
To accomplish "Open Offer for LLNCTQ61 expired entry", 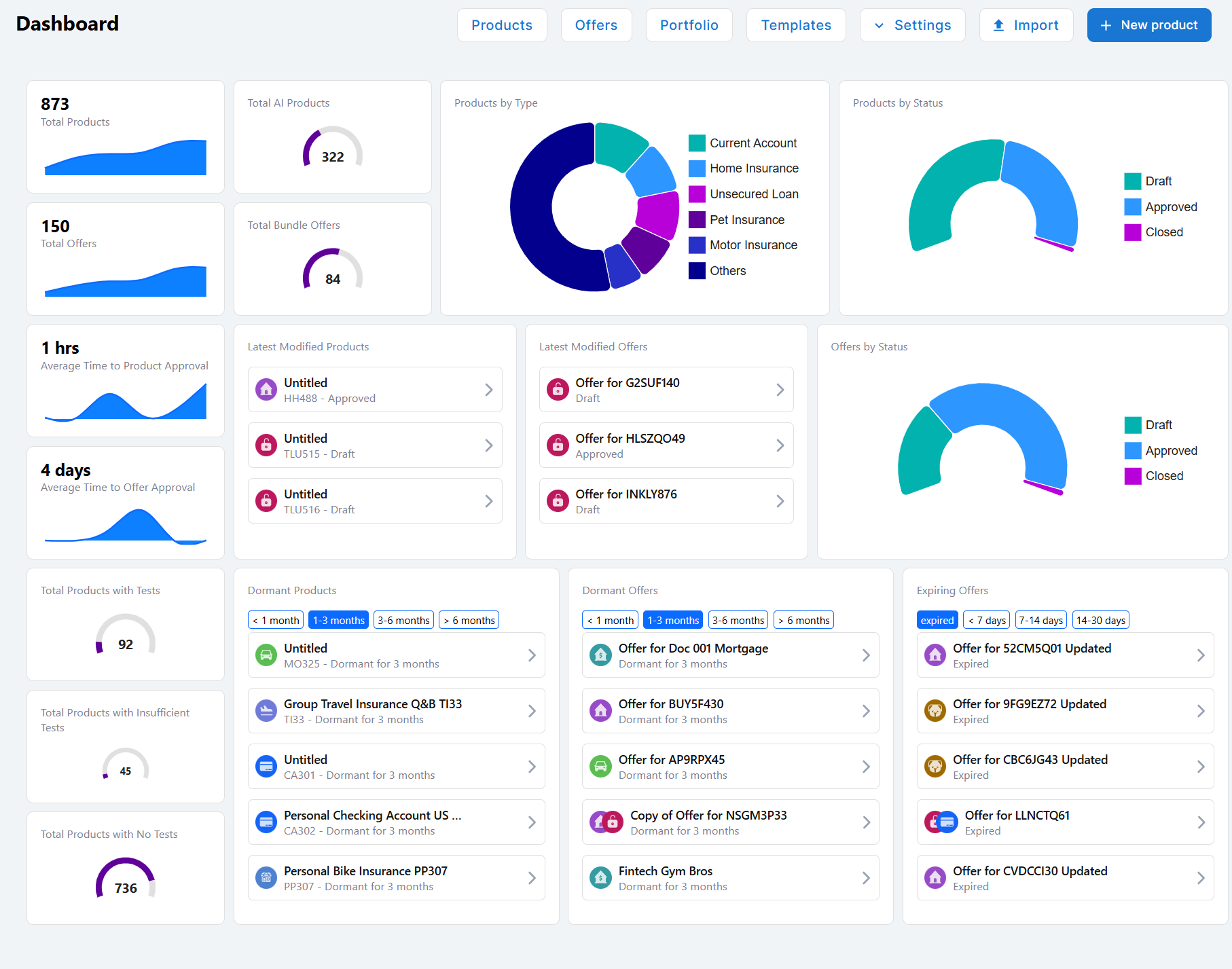I will pos(1065,822).
